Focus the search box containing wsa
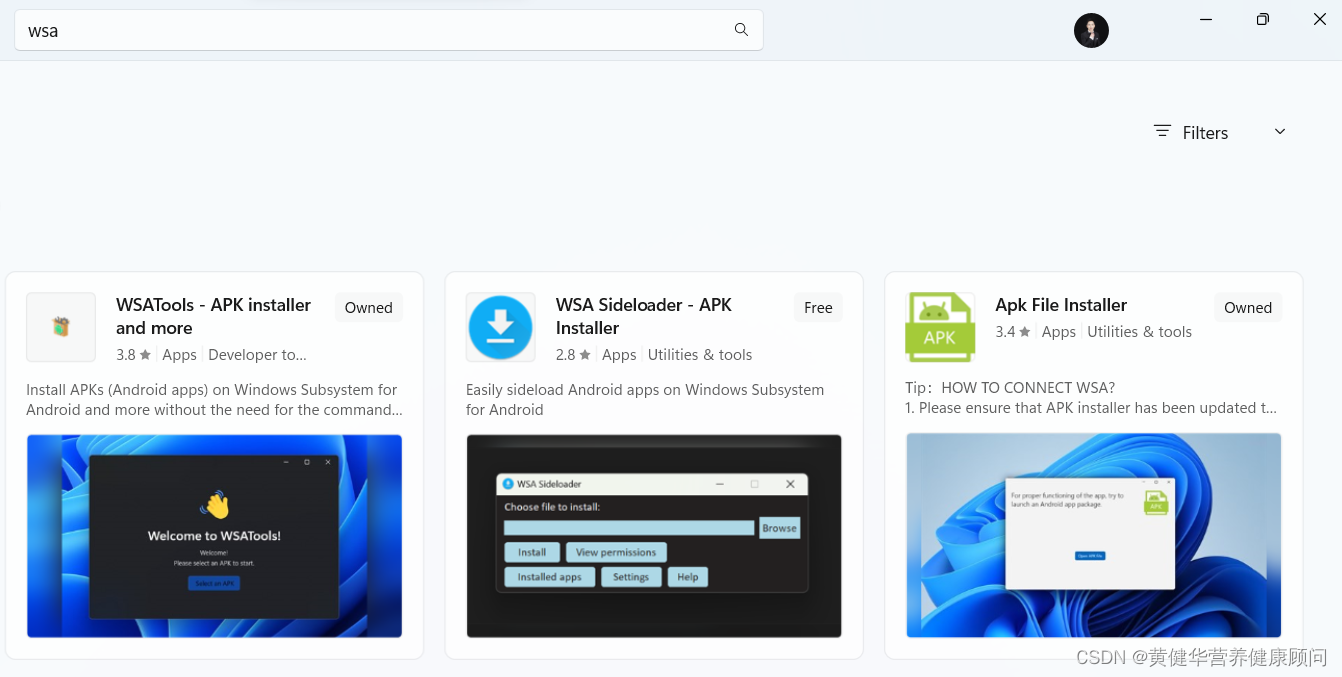 point(389,30)
